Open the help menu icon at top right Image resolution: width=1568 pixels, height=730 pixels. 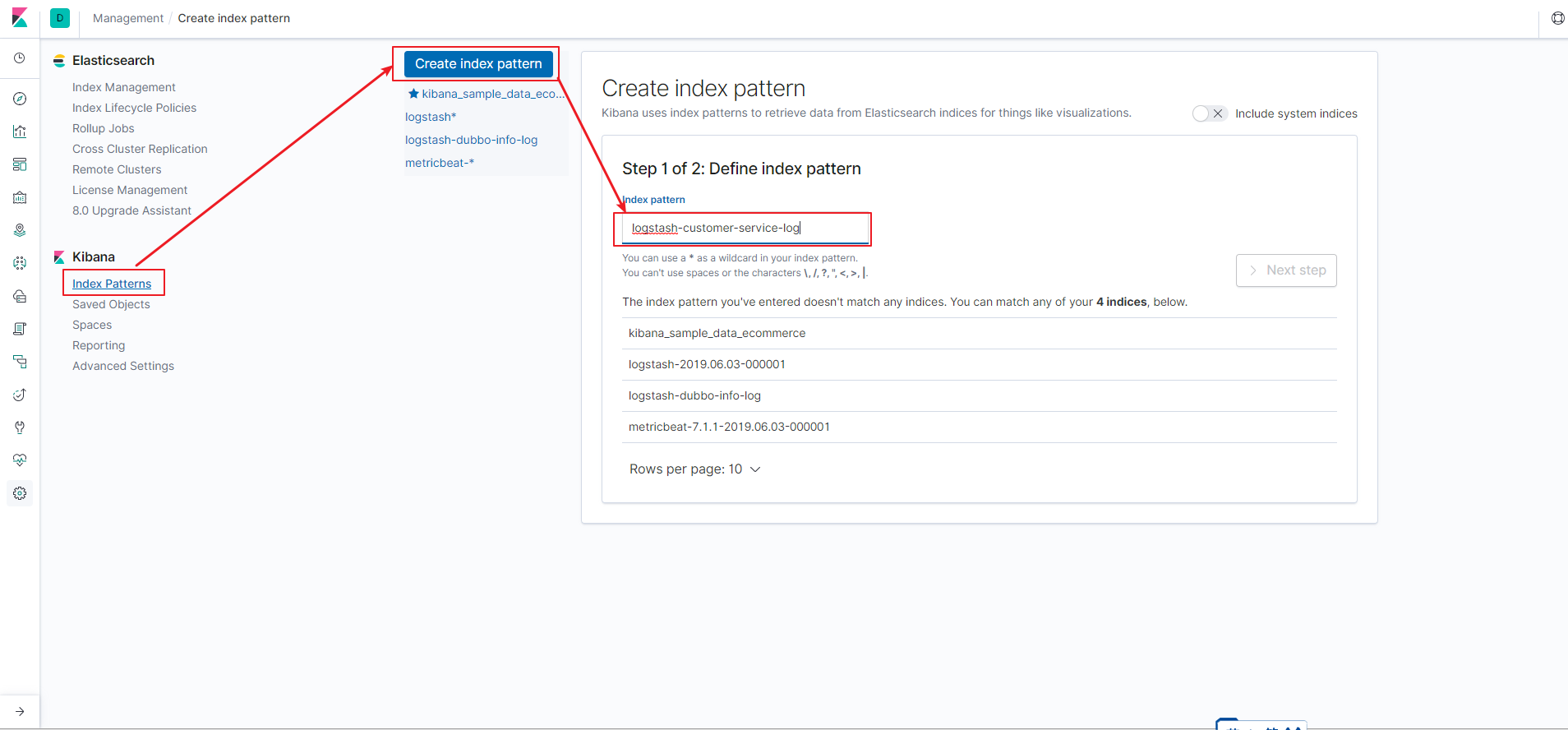pos(1557,18)
